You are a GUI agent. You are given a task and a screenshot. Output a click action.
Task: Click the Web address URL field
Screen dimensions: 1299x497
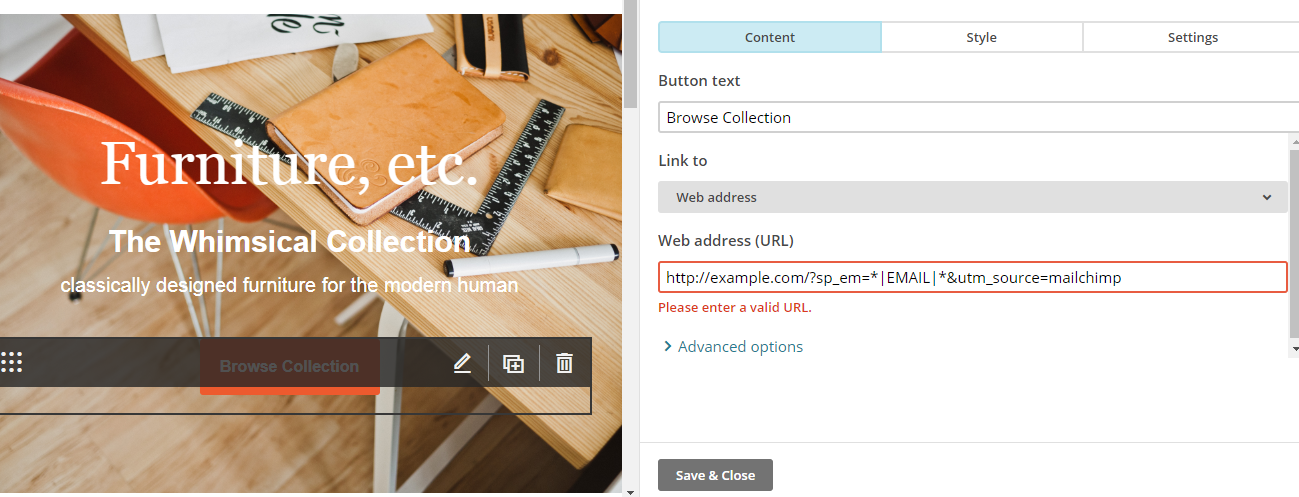973,277
